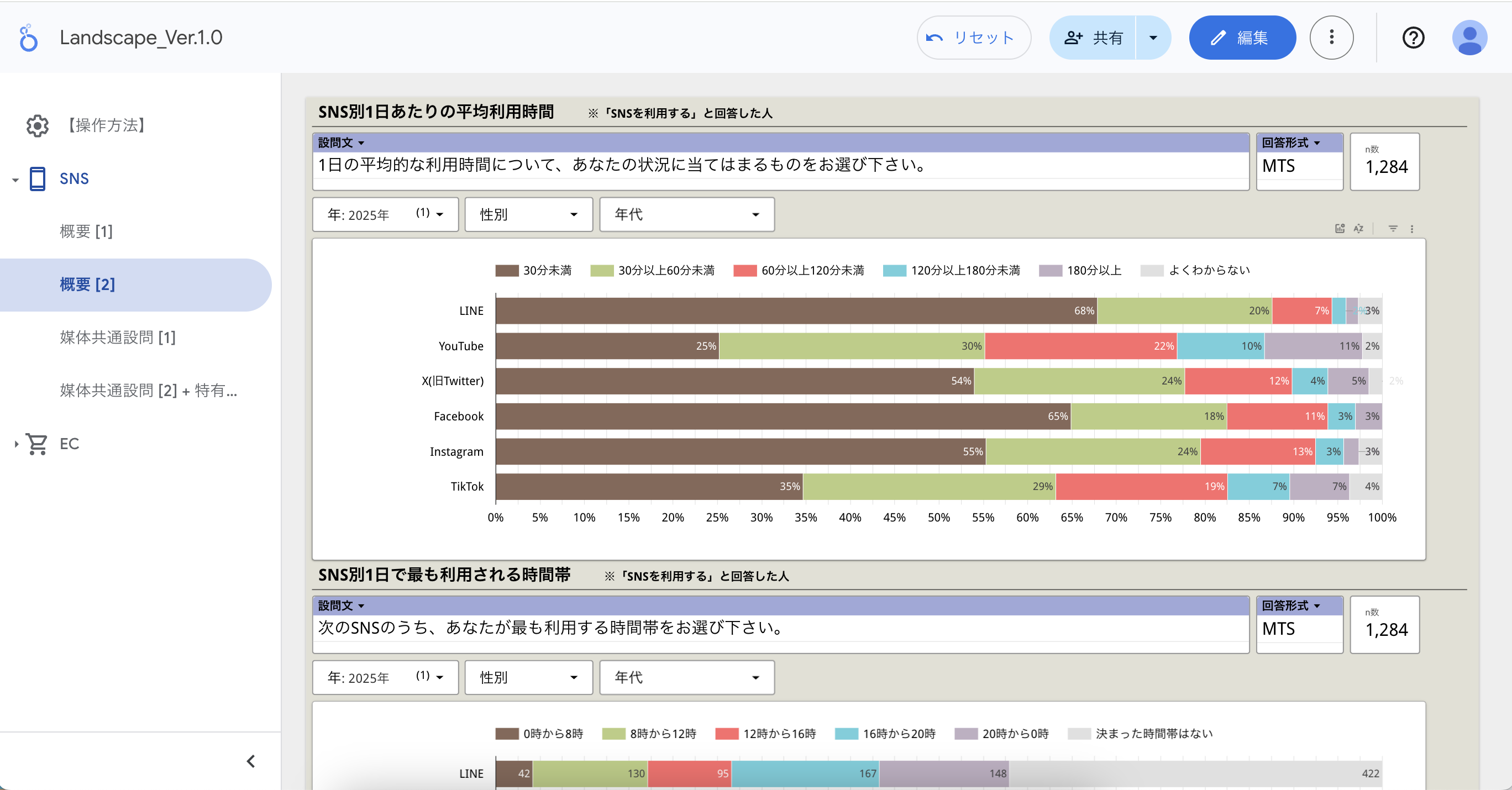This screenshot has height=790, width=1512.
Task: Click the Looker Studio logo
Action: click(28, 38)
